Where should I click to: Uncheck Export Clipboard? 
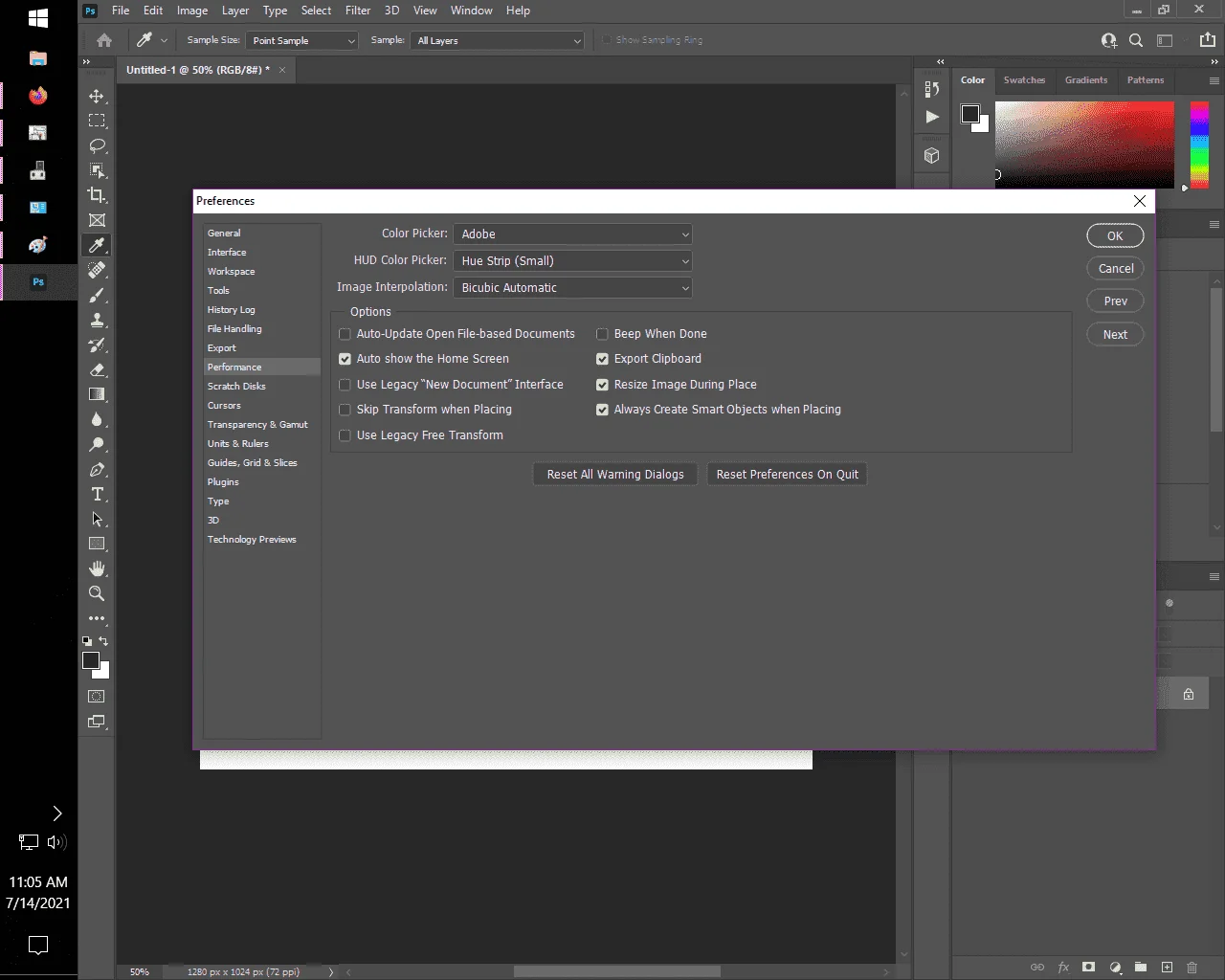(x=602, y=359)
